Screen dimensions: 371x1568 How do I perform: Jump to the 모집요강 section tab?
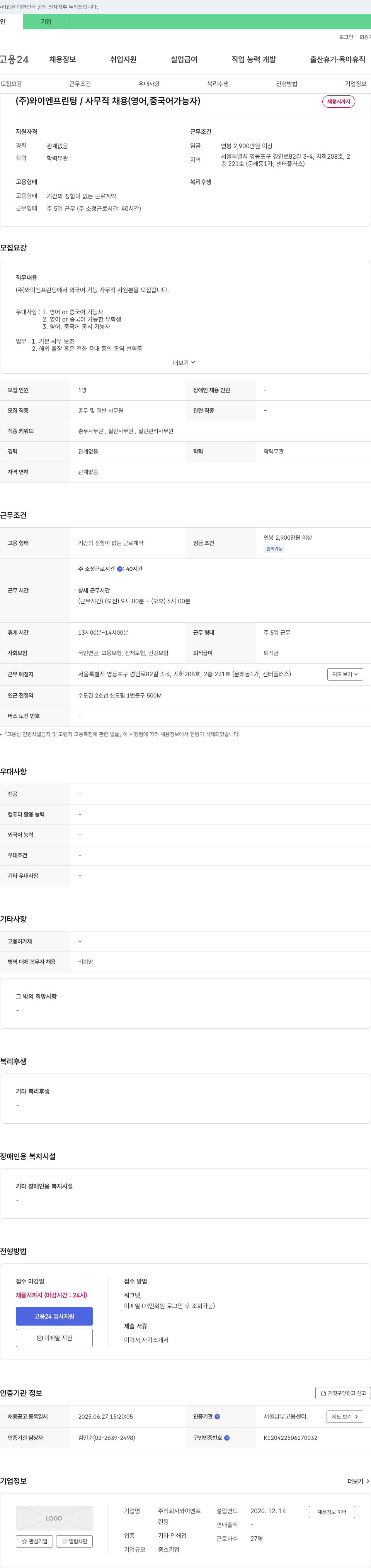(x=11, y=84)
